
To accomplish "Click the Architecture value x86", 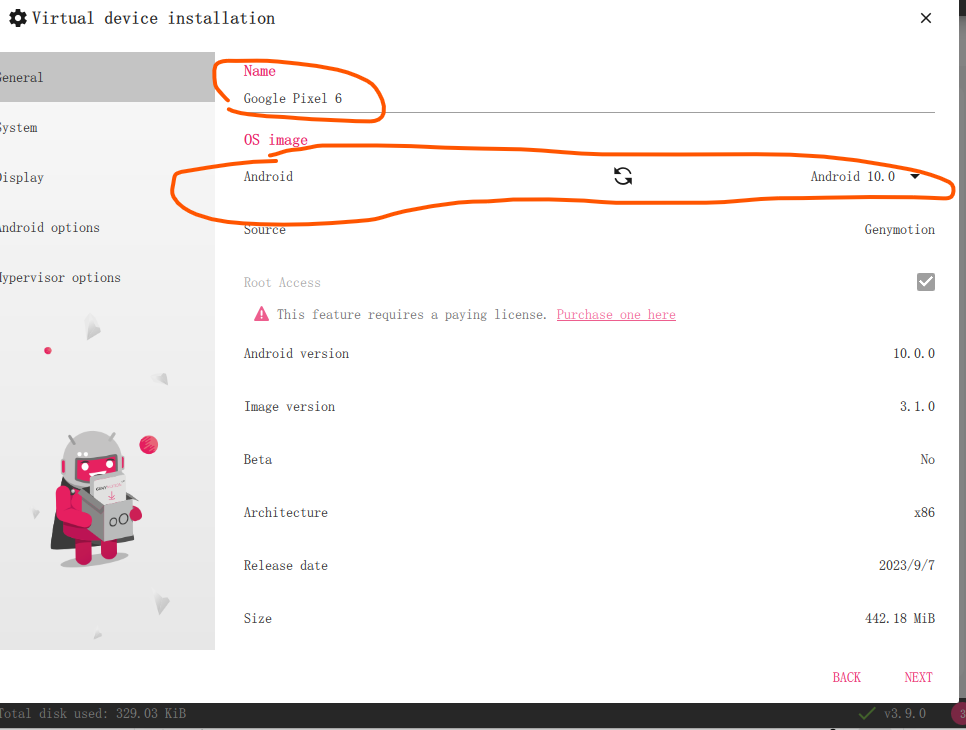I will (924, 513).
